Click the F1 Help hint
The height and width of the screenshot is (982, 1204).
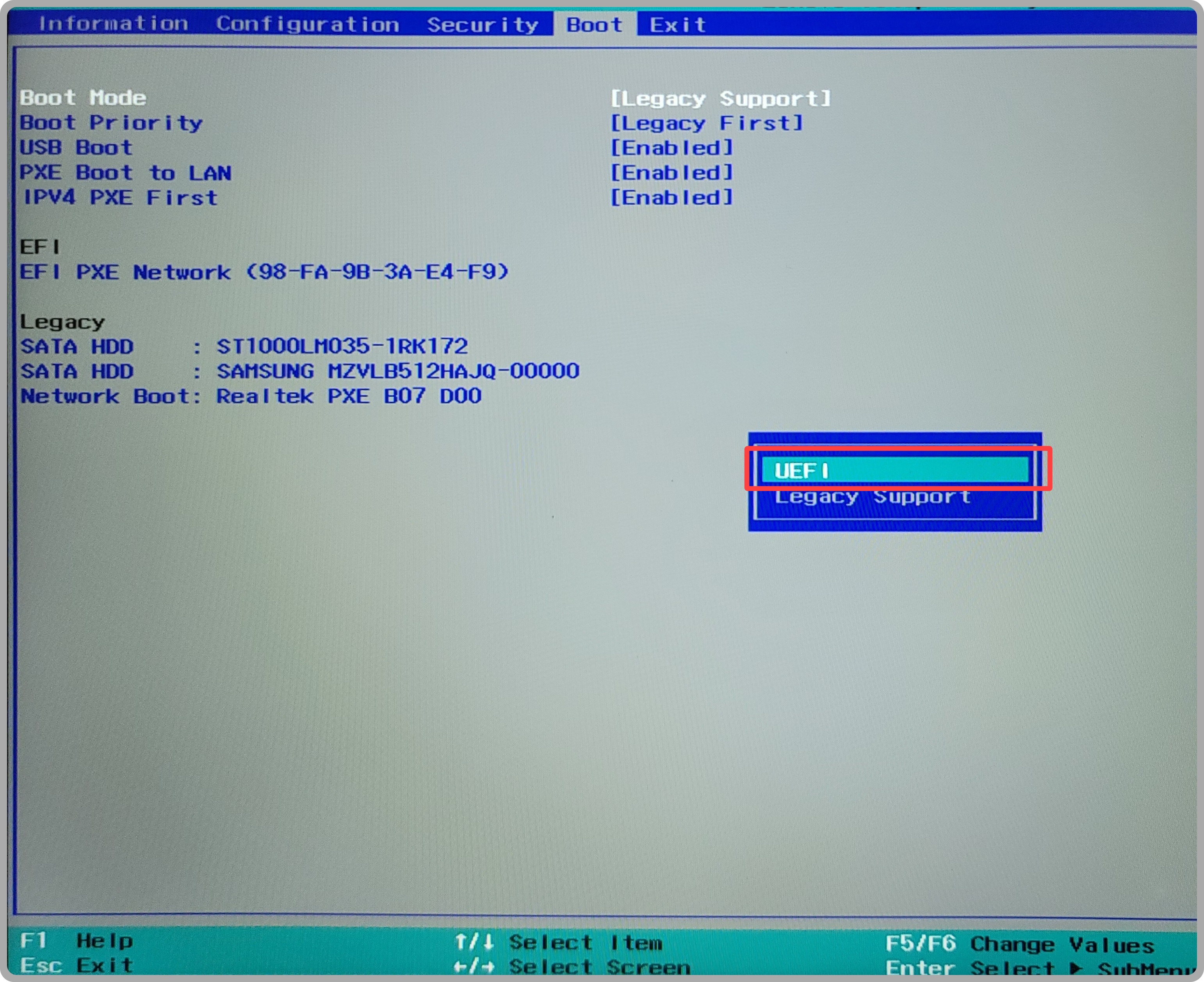(x=77, y=941)
